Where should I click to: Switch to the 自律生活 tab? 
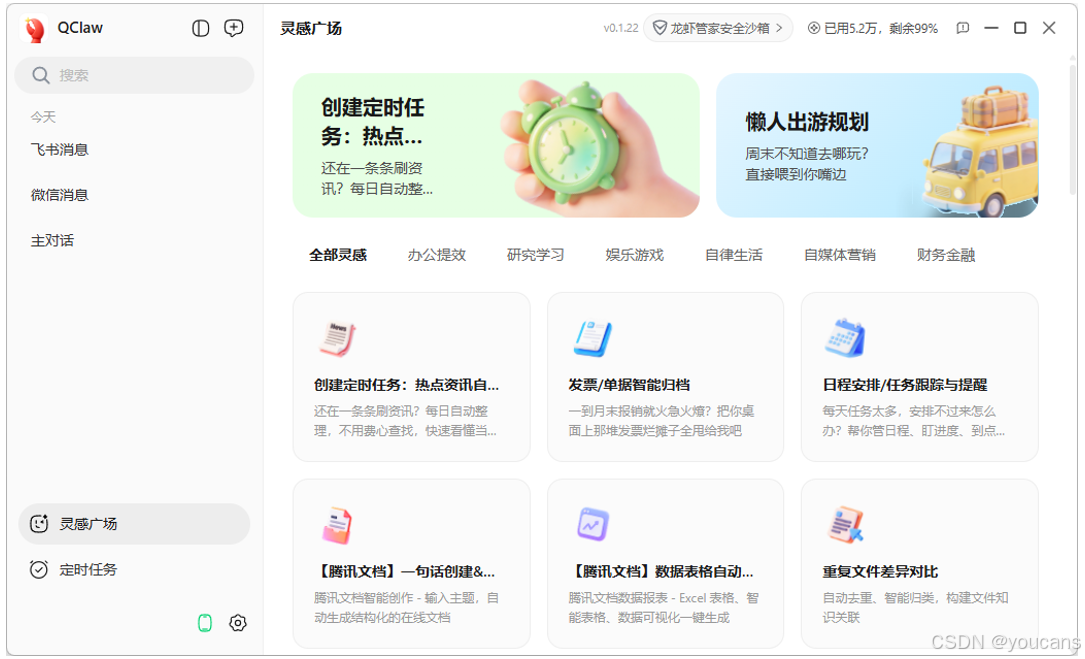click(x=733, y=255)
